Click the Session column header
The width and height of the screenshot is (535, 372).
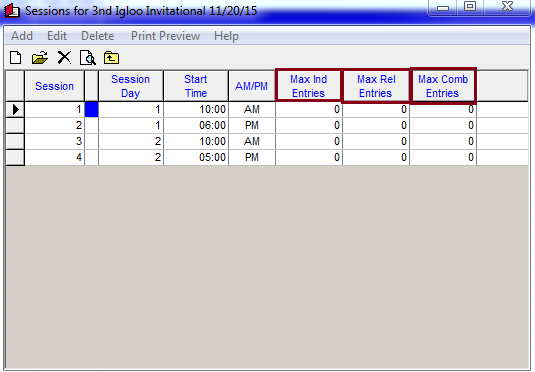coord(55,86)
